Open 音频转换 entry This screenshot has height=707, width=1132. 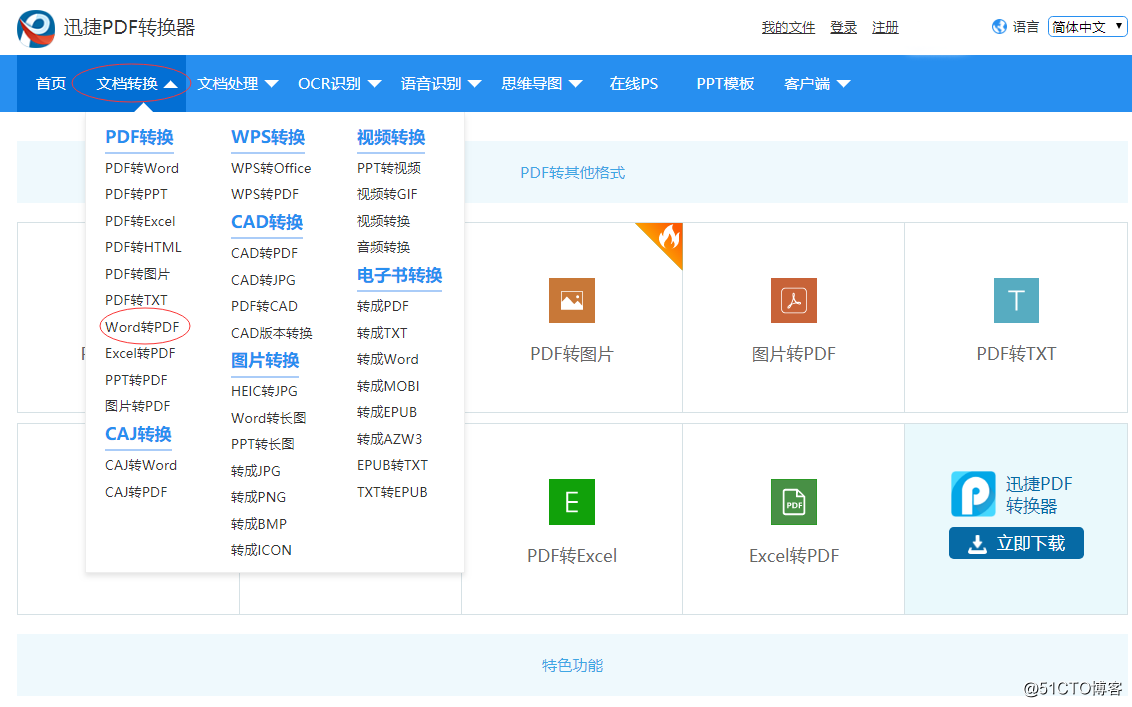[x=383, y=247]
